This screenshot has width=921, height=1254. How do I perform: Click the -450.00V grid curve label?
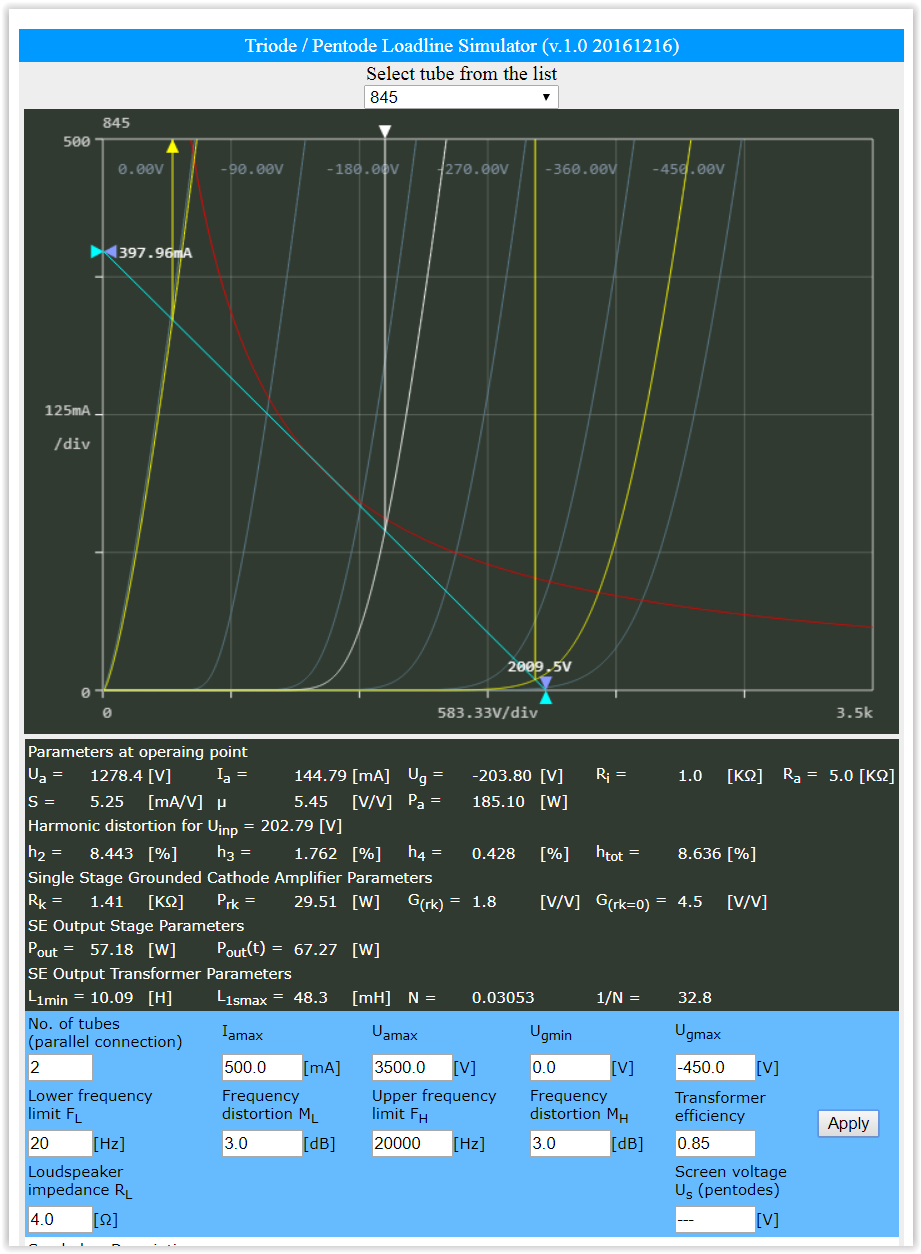tap(688, 169)
